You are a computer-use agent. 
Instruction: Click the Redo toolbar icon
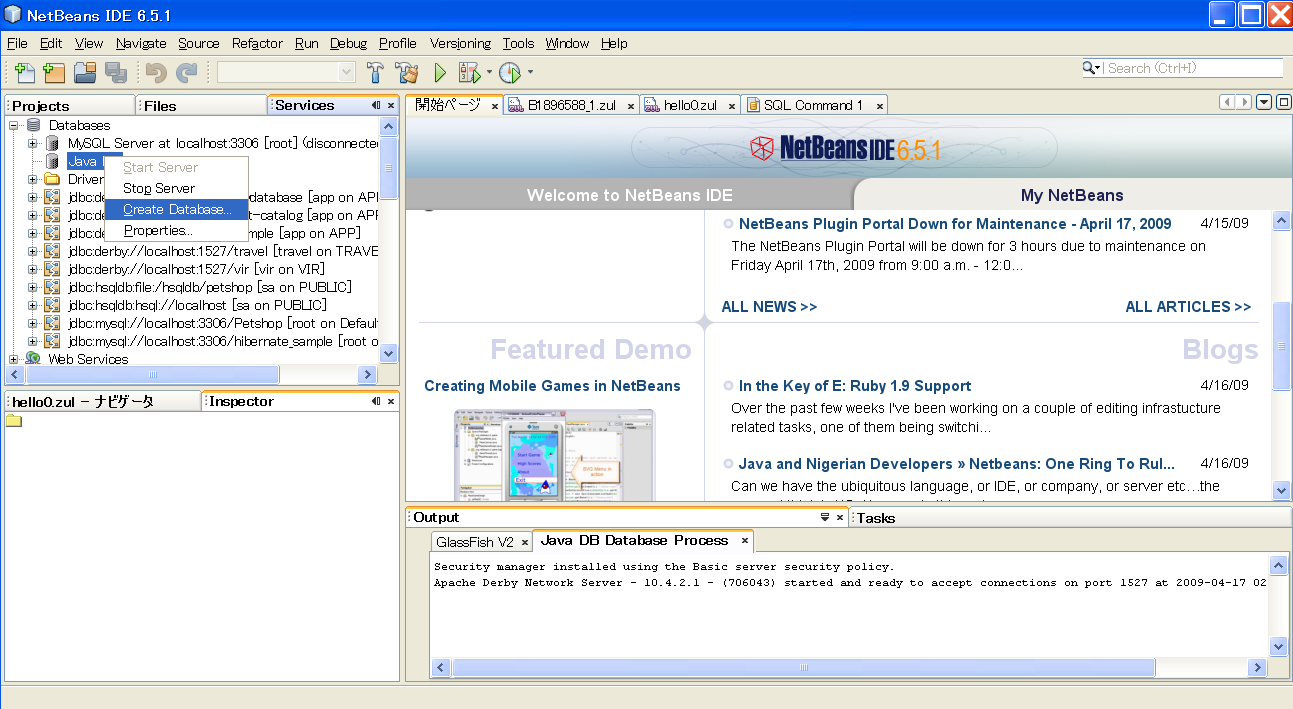(186, 72)
